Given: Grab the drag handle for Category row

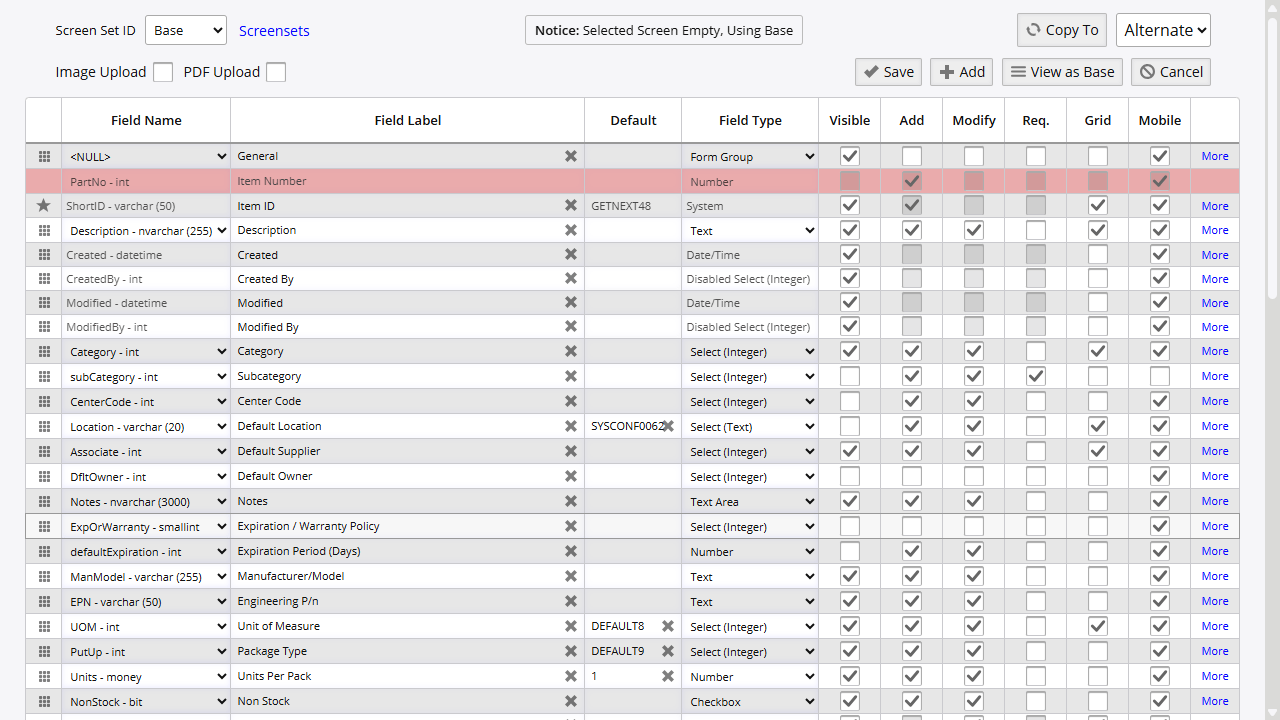Looking at the screenshot, I should (44, 352).
